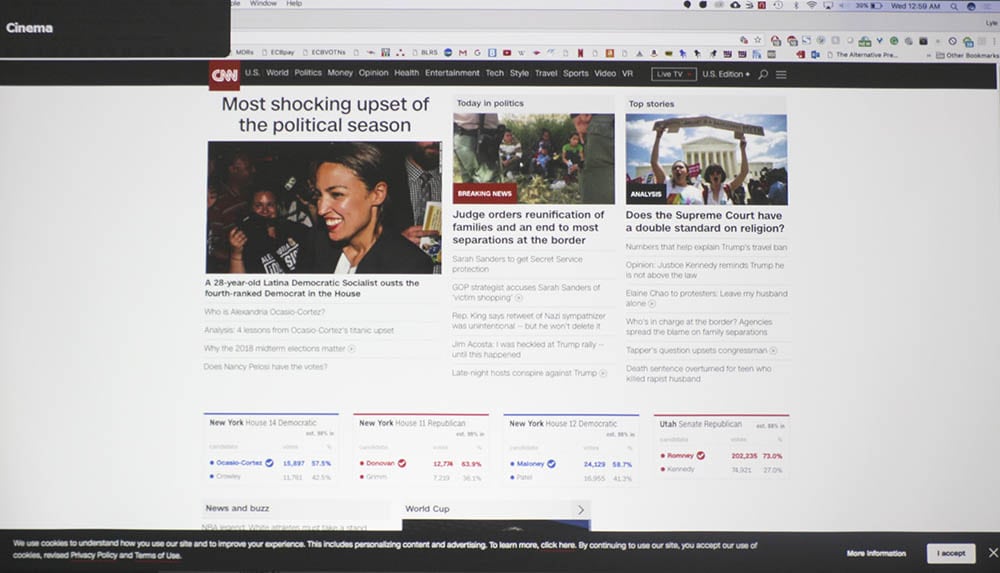This screenshot has height=573, width=1000.
Task: Click the Ocasio-Cortez main photo
Action: [324, 207]
